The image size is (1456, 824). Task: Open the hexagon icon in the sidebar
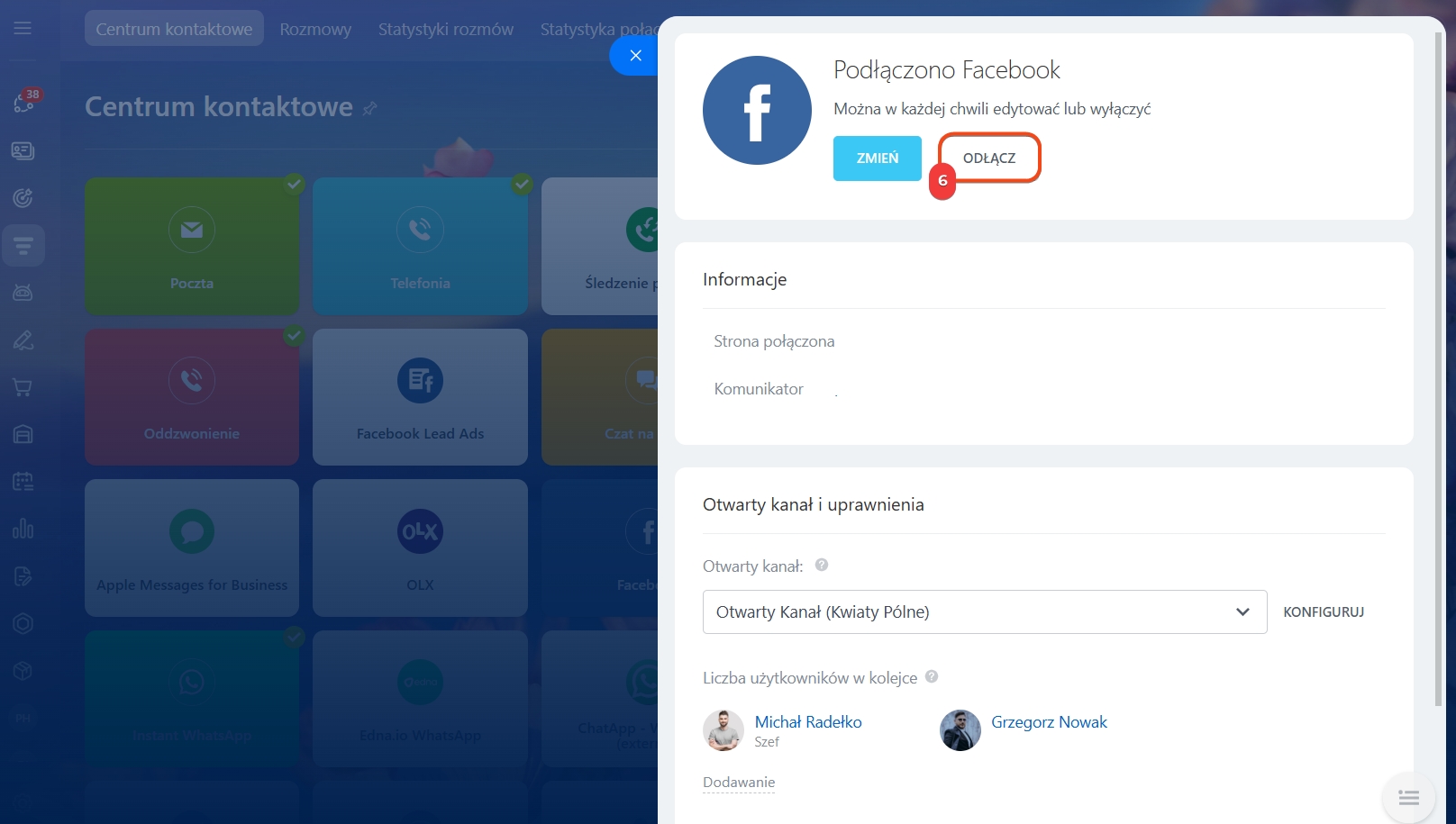23,623
